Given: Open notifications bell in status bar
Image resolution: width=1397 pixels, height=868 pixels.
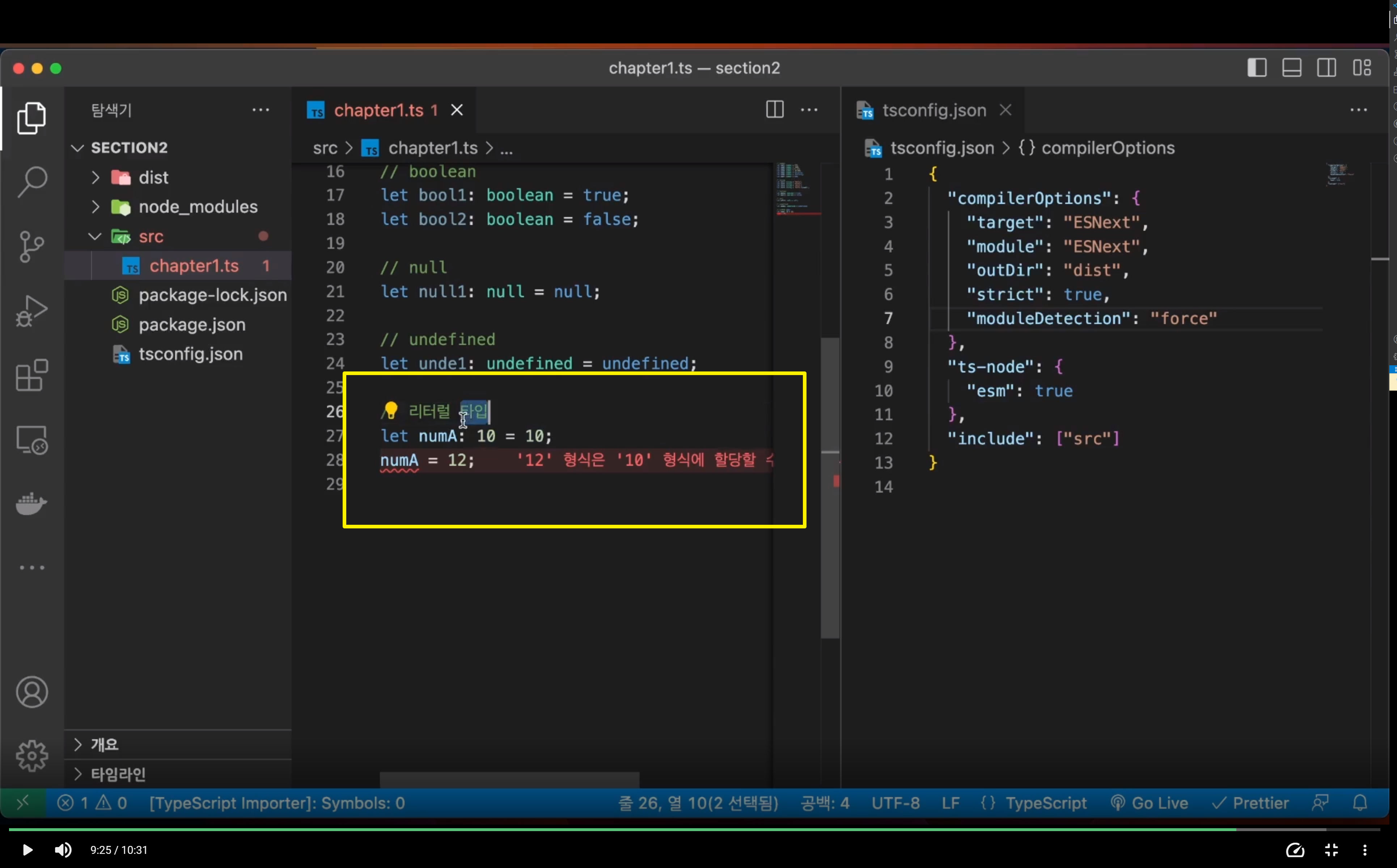Looking at the screenshot, I should point(1360,803).
